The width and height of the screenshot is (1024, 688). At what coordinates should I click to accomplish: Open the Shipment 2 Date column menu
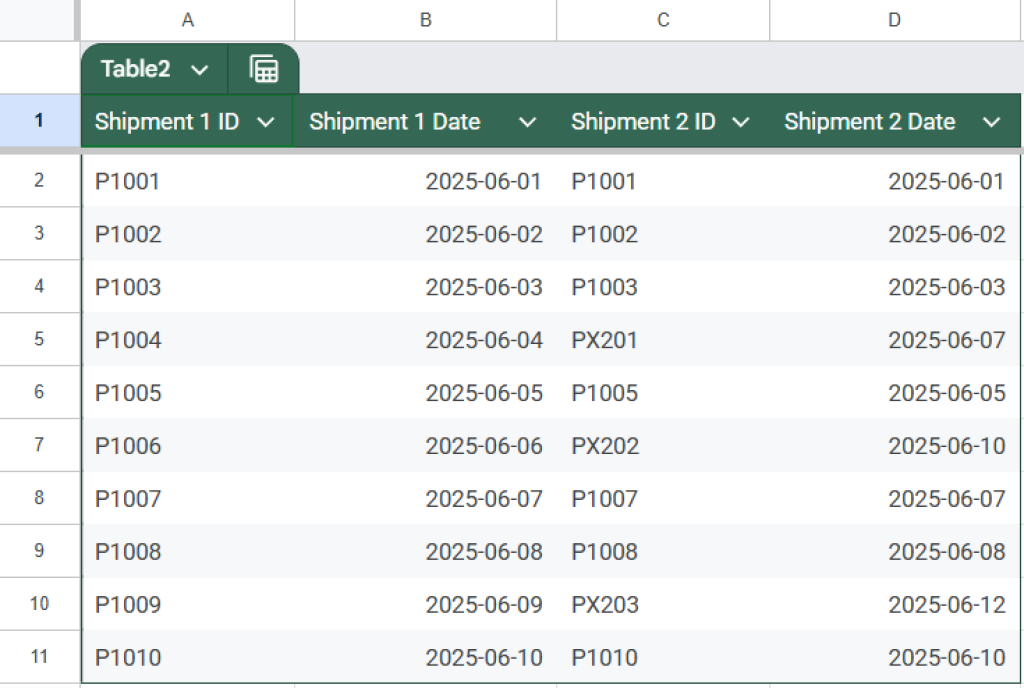pyautogui.click(x=992, y=121)
